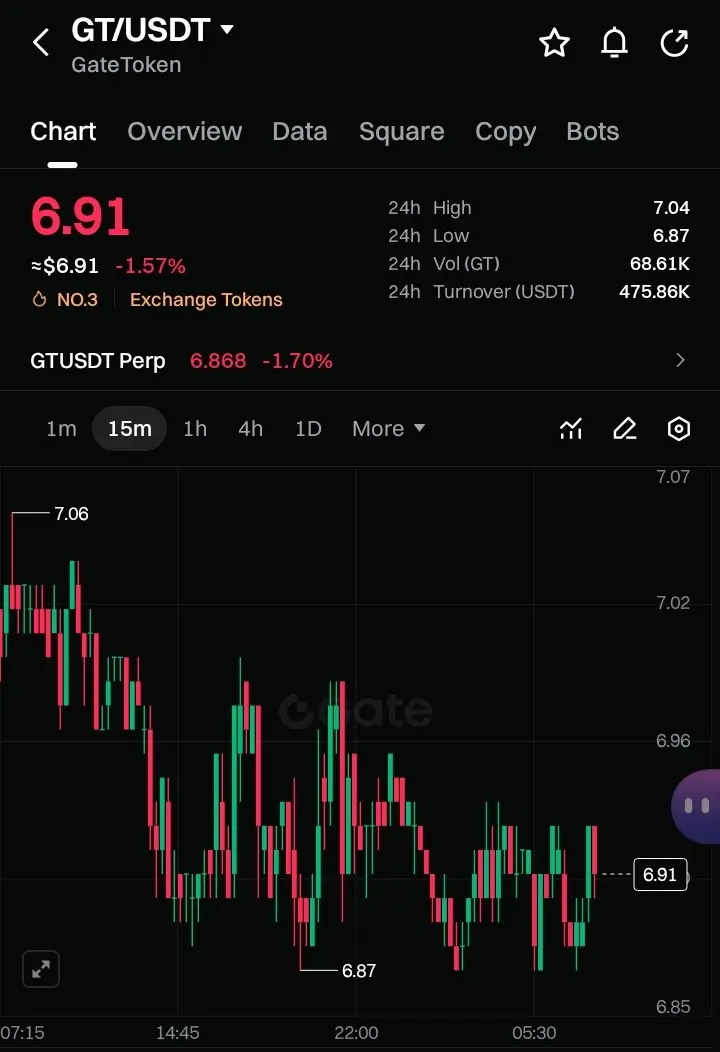720x1052 pixels.
Task: Tap the -1.57% change value
Action: click(x=150, y=266)
